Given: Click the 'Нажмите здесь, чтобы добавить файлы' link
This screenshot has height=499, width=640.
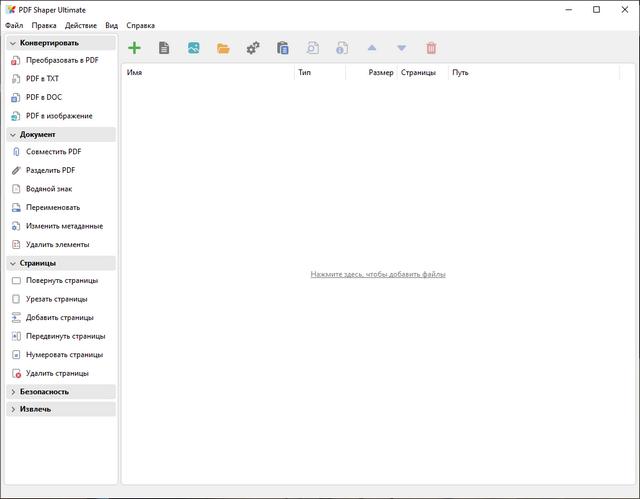Looking at the screenshot, I should (378, 275).
